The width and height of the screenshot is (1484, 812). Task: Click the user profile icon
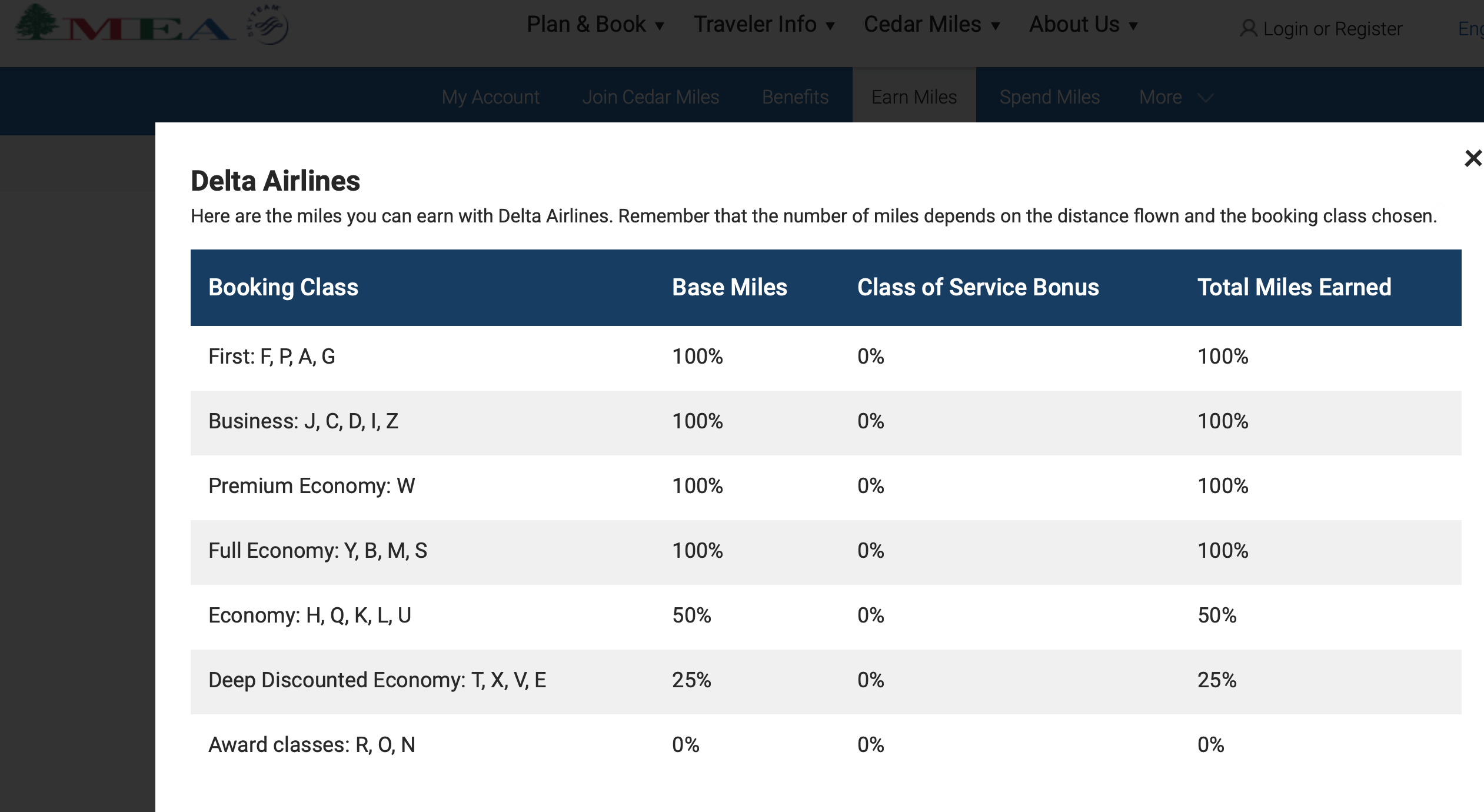(1248, 28)
